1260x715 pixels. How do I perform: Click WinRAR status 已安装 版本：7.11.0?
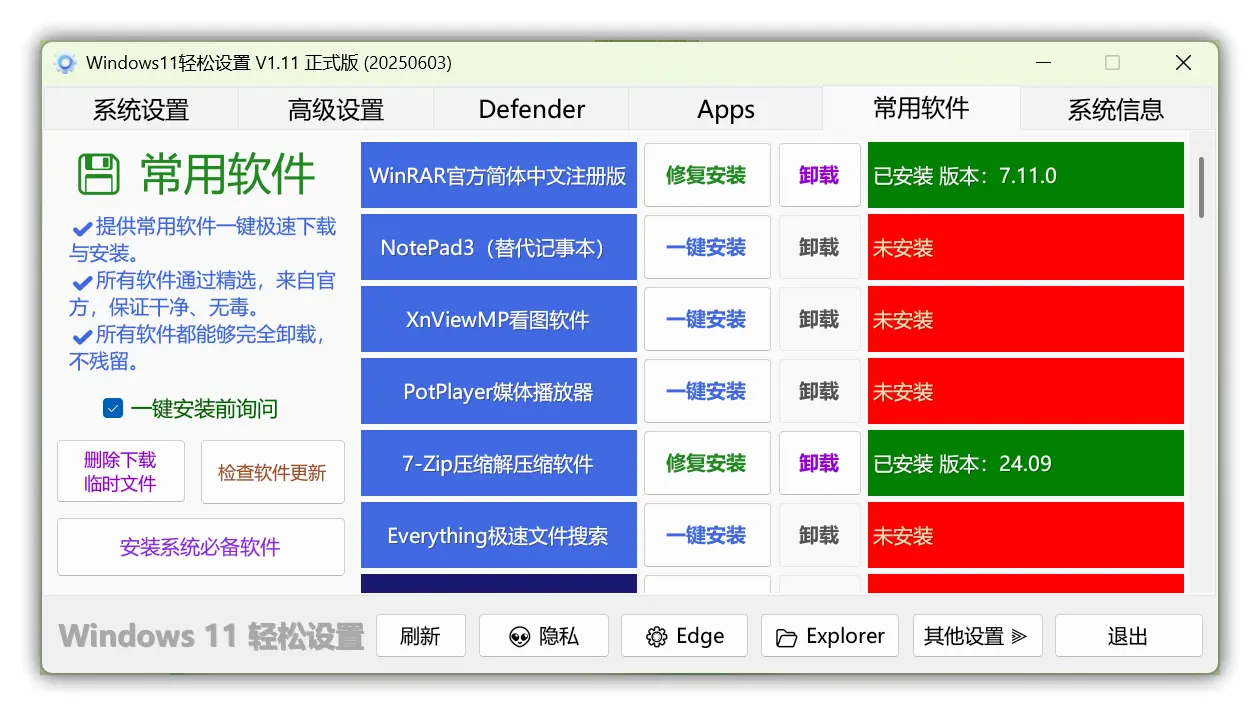point(1026,175)
